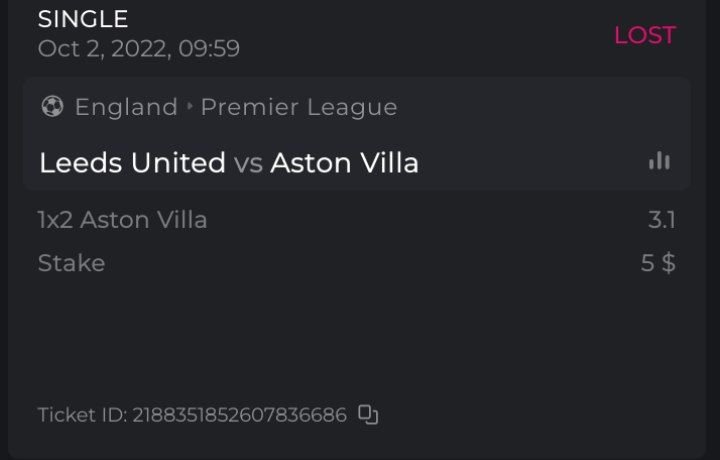The width and height of the screenshot is (720, 460).
Task: Click the 'vs' text between teams
Action: [248, 163]
